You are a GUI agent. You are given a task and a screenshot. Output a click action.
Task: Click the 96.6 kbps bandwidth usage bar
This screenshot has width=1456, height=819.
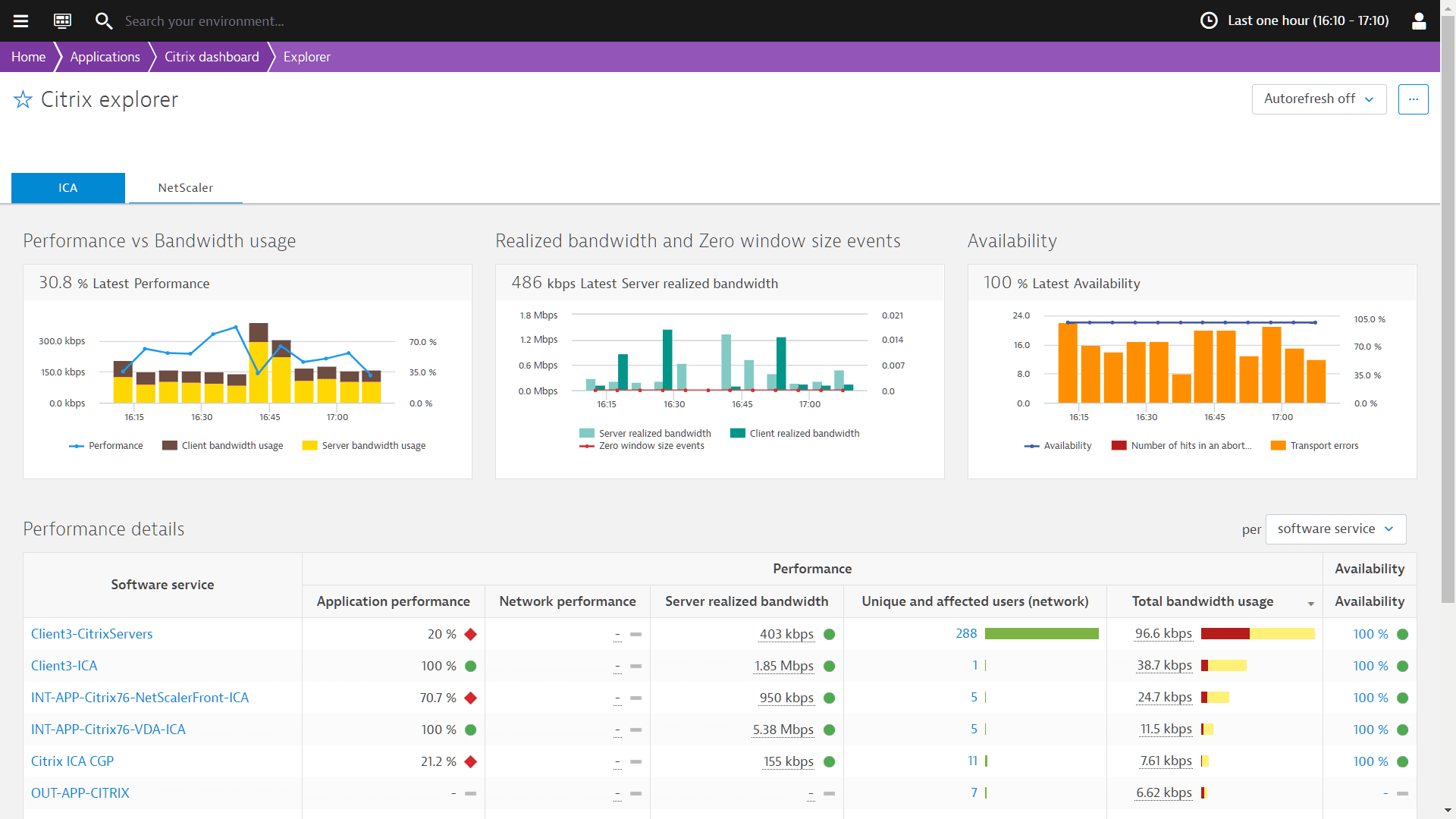1257,634
